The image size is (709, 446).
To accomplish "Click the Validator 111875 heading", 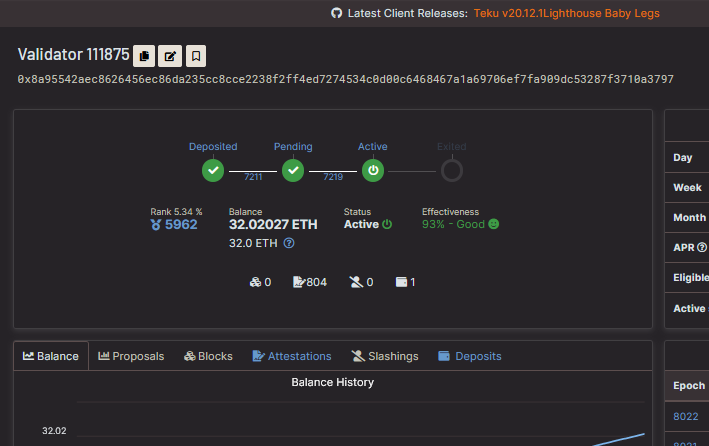I will click(73, 54).
